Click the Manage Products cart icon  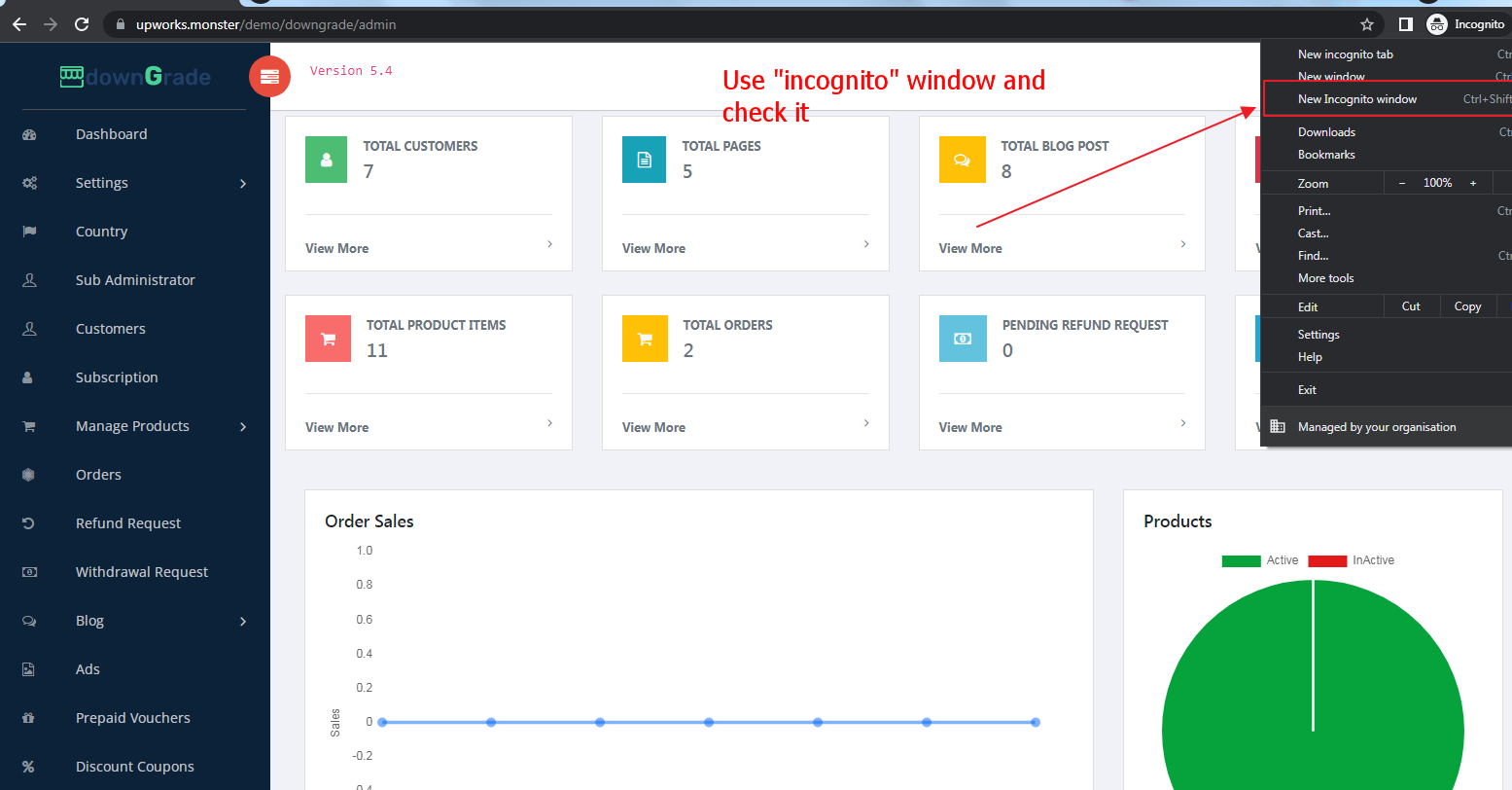point(29,426)
